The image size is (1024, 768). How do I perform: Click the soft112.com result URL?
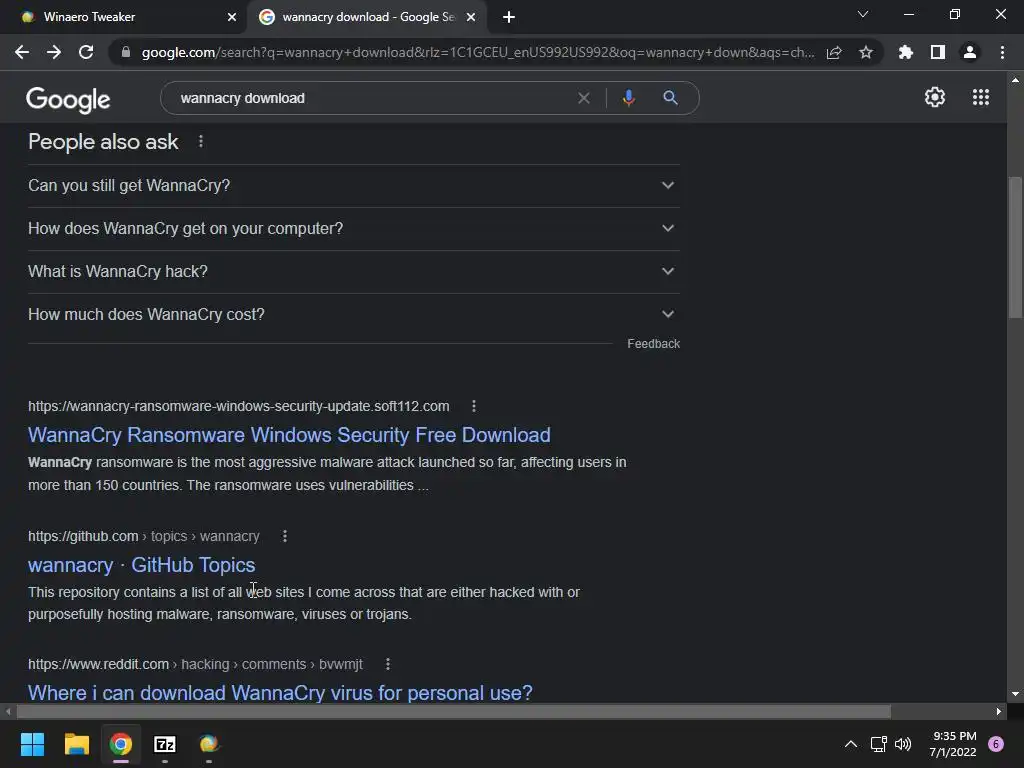tap(238, 406)
